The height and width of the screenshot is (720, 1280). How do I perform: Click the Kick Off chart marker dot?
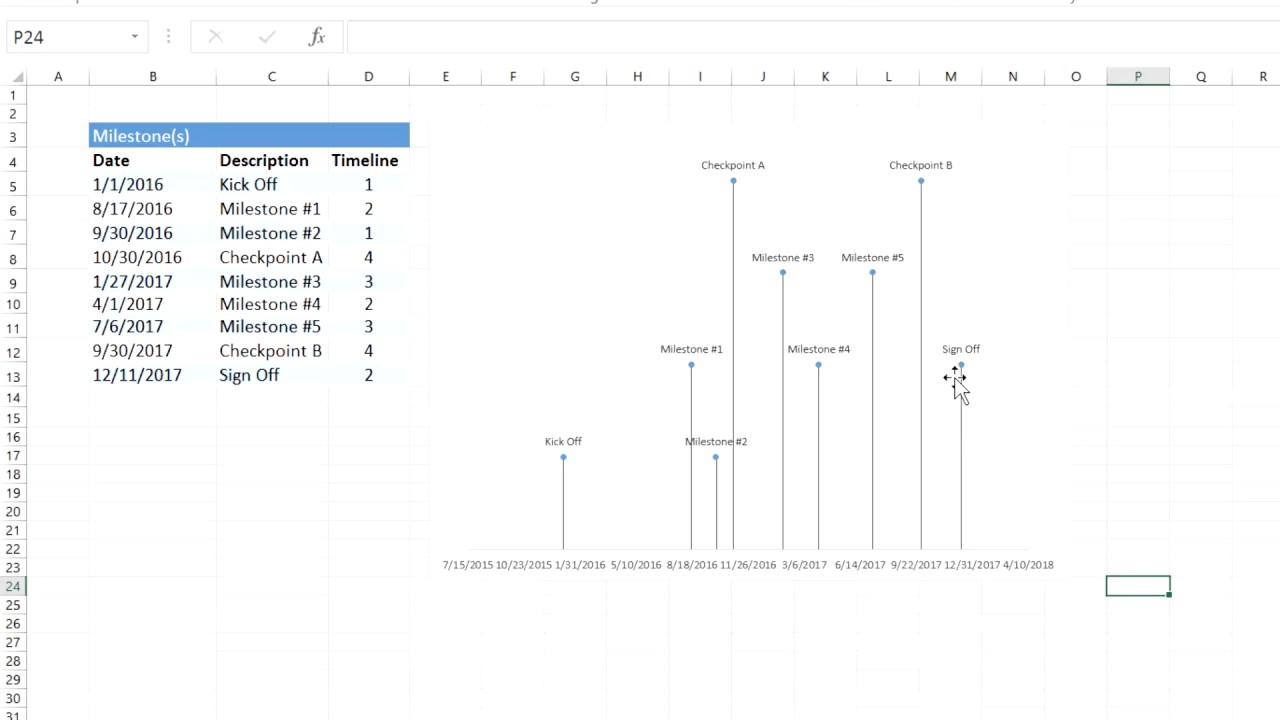pyautogui.click(x=563, y=457)
